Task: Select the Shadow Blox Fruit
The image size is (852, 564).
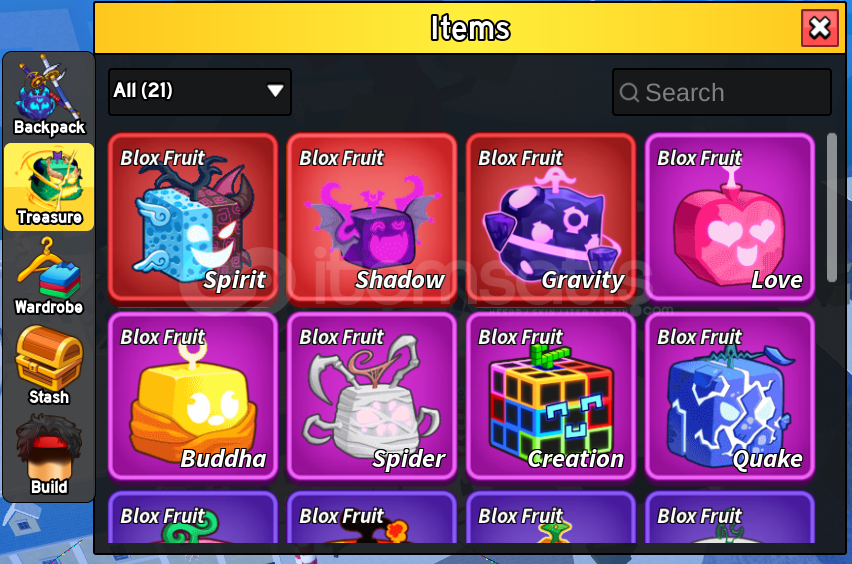Action: (x=372, y=217)
